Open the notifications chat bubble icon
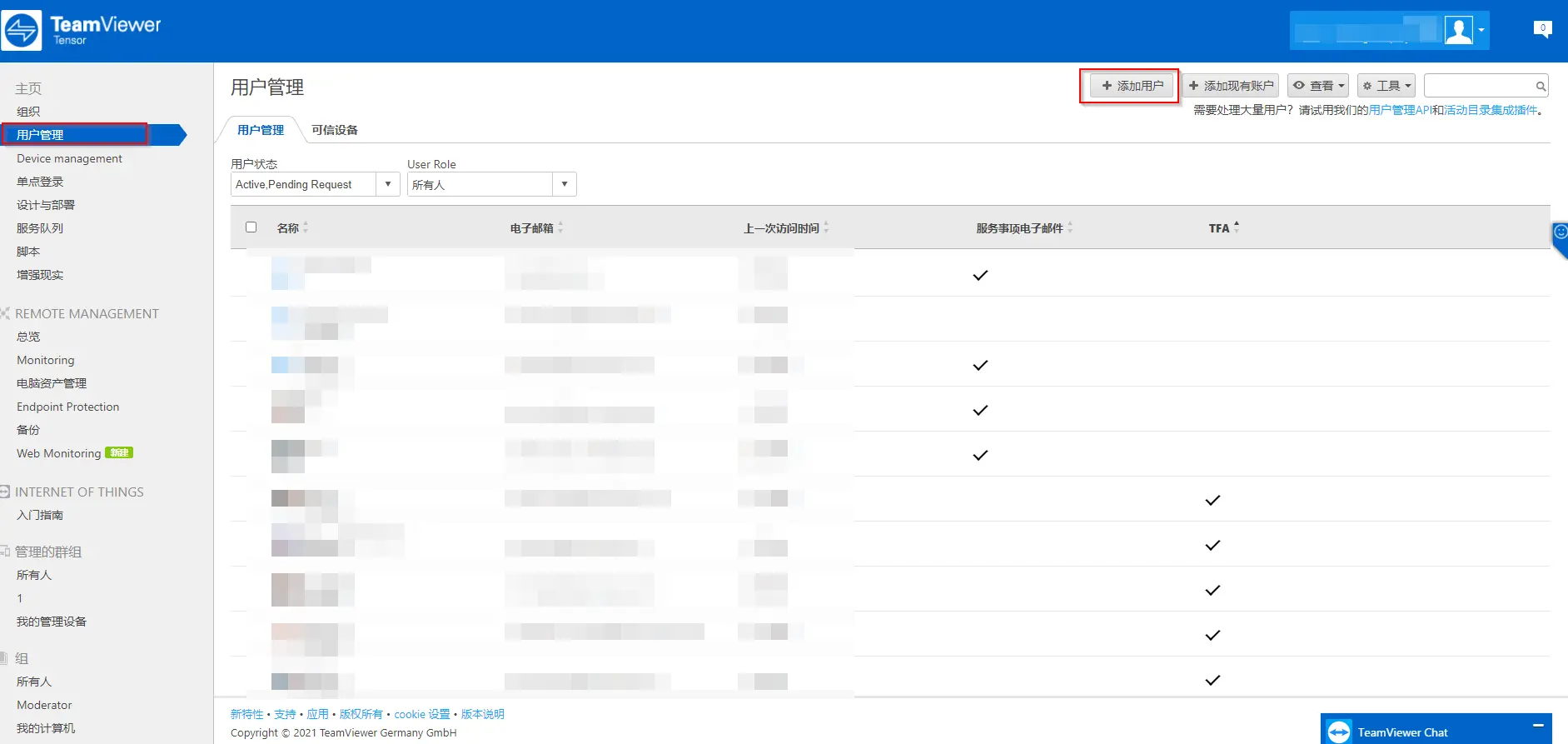Image resolution: width=1568 pixels, height=744 pixels. (x=1542, y=29)
